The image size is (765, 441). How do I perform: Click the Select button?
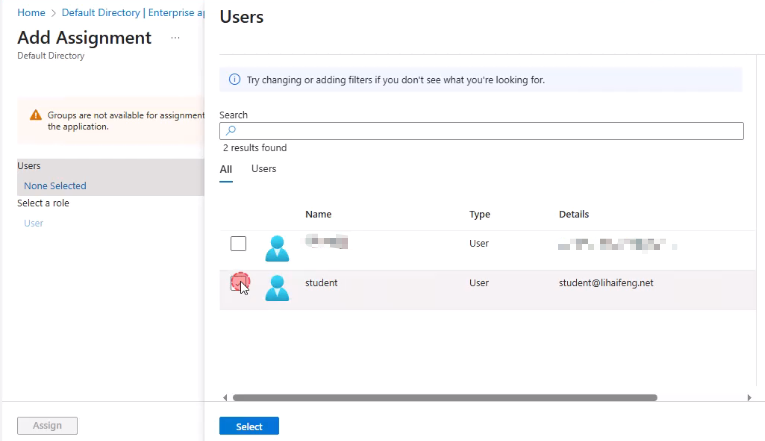click(x=249, y=426)
